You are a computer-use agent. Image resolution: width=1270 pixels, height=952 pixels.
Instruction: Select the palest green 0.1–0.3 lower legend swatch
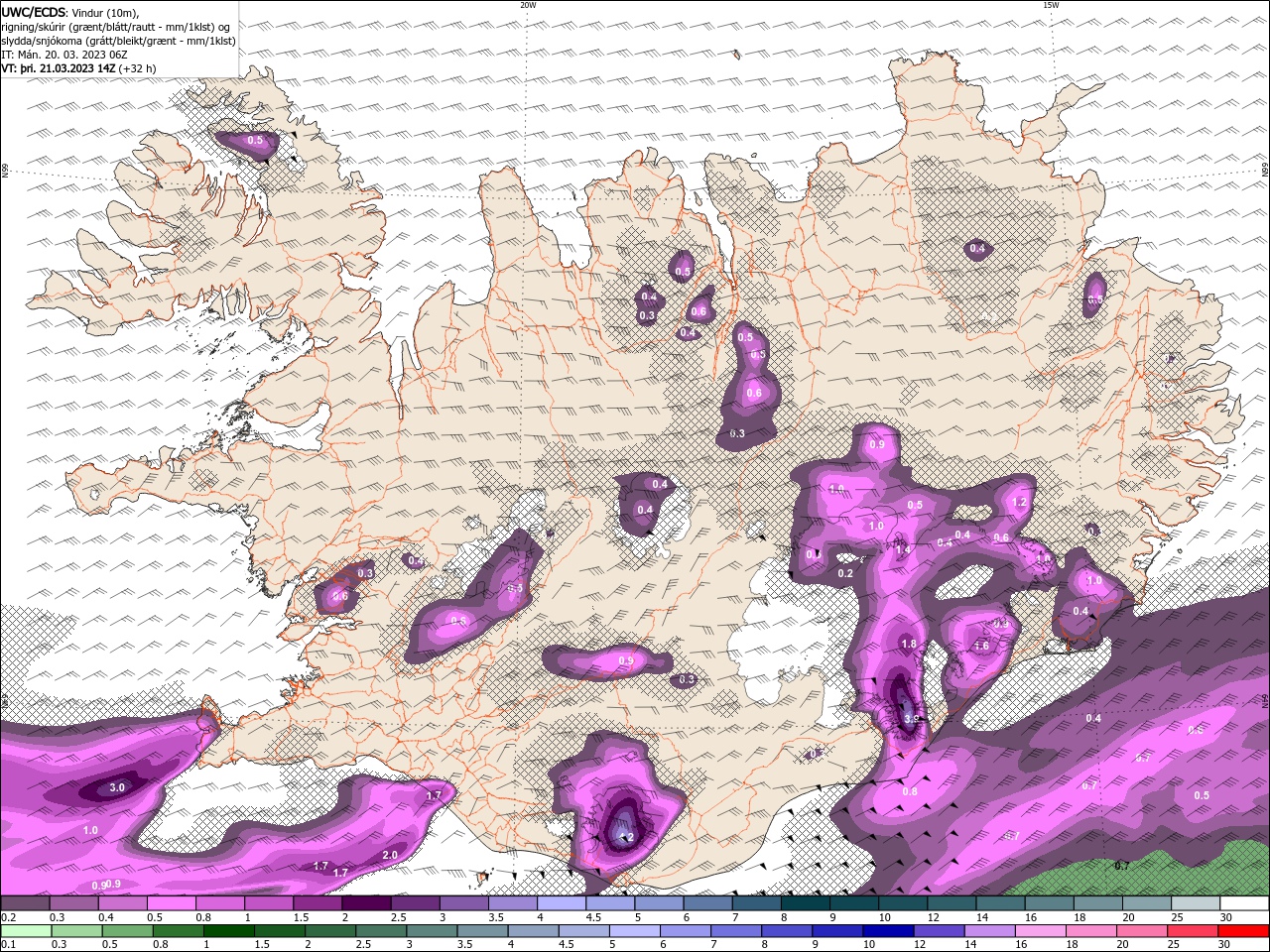pyautogui.click(x=25, y=931)
